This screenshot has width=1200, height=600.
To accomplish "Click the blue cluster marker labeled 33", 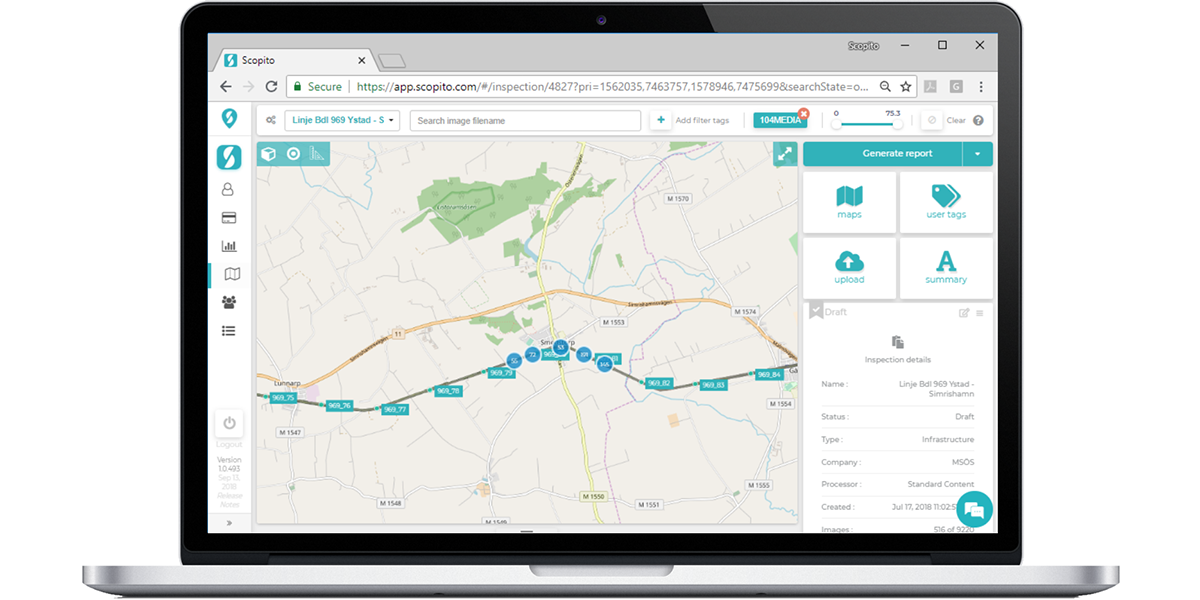I will click(x=561, y=347).
